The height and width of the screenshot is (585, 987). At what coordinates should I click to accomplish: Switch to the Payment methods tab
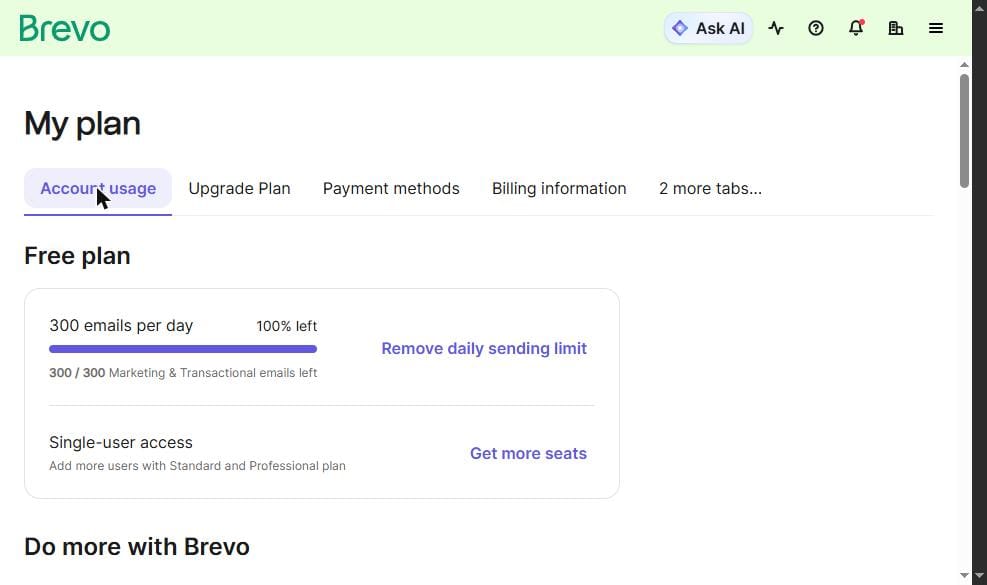[391, 189]
